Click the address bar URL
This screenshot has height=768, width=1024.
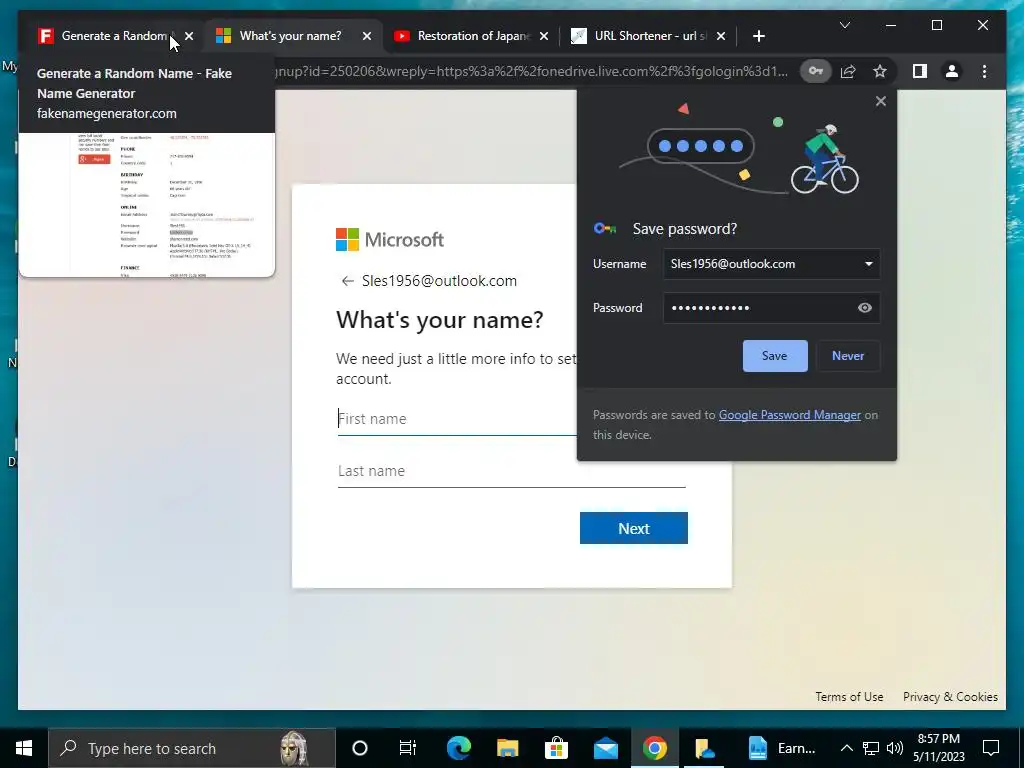point(532,71)
